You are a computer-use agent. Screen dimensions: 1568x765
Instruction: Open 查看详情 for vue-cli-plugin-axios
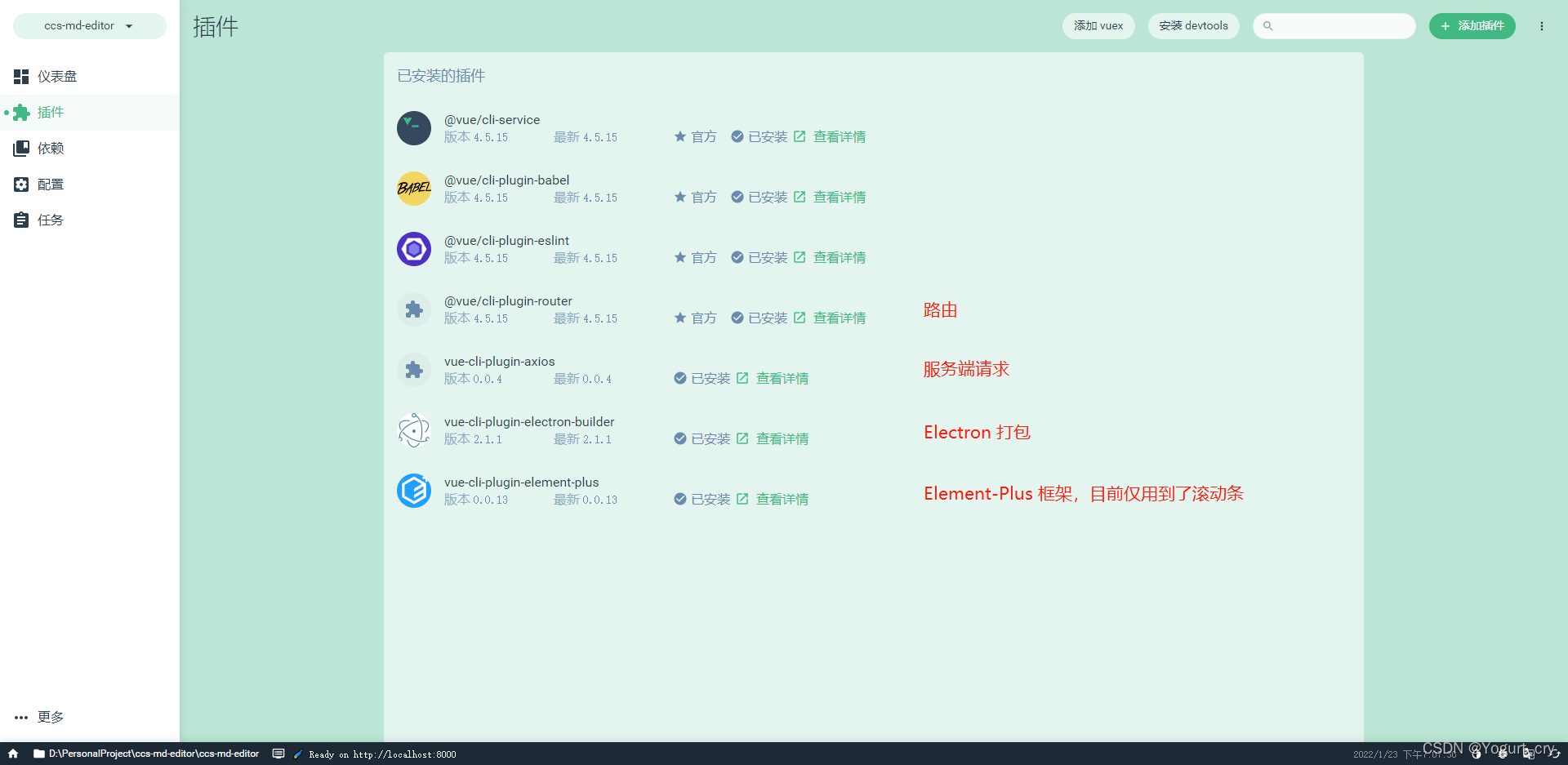782,378
